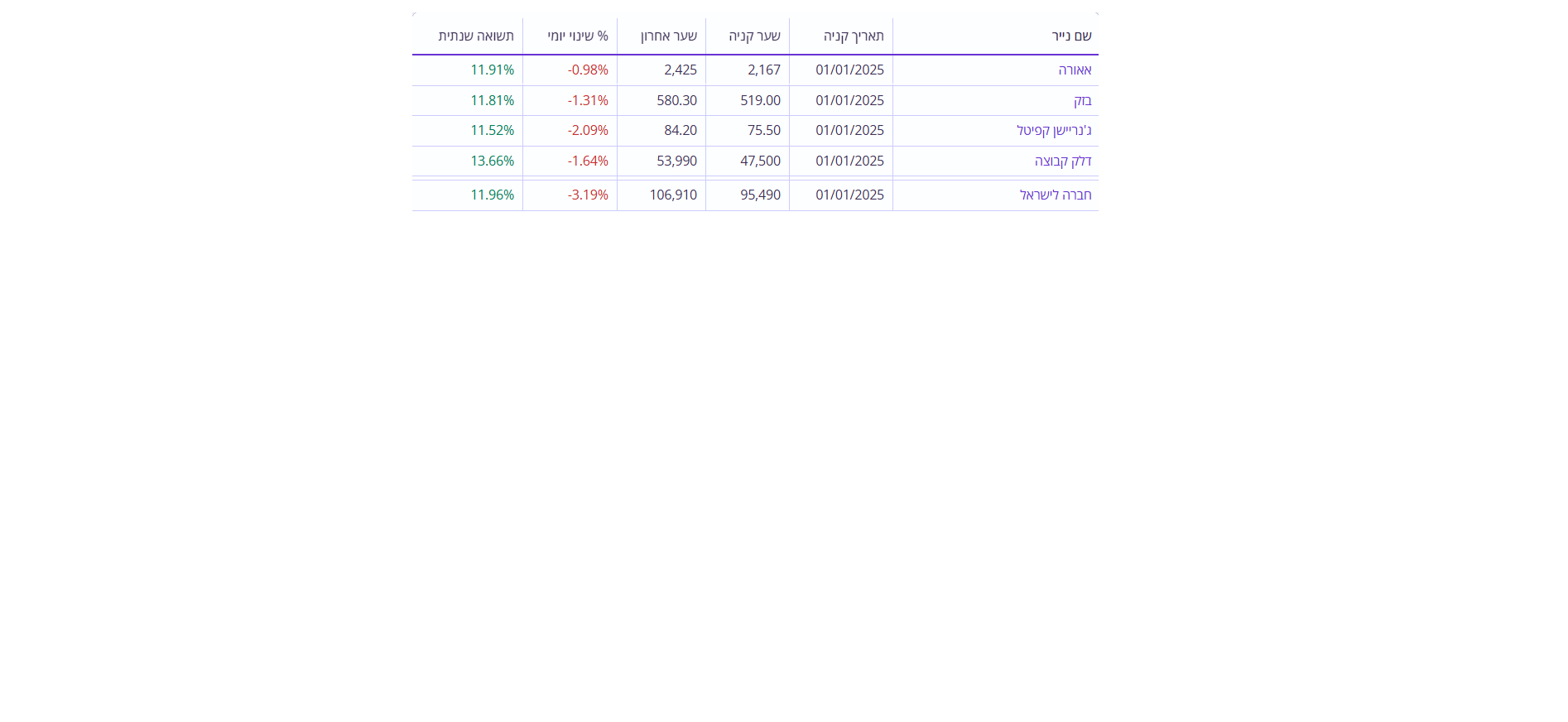
Task: Click the חברה לישראל link
Action: [x=1056, y=195]
